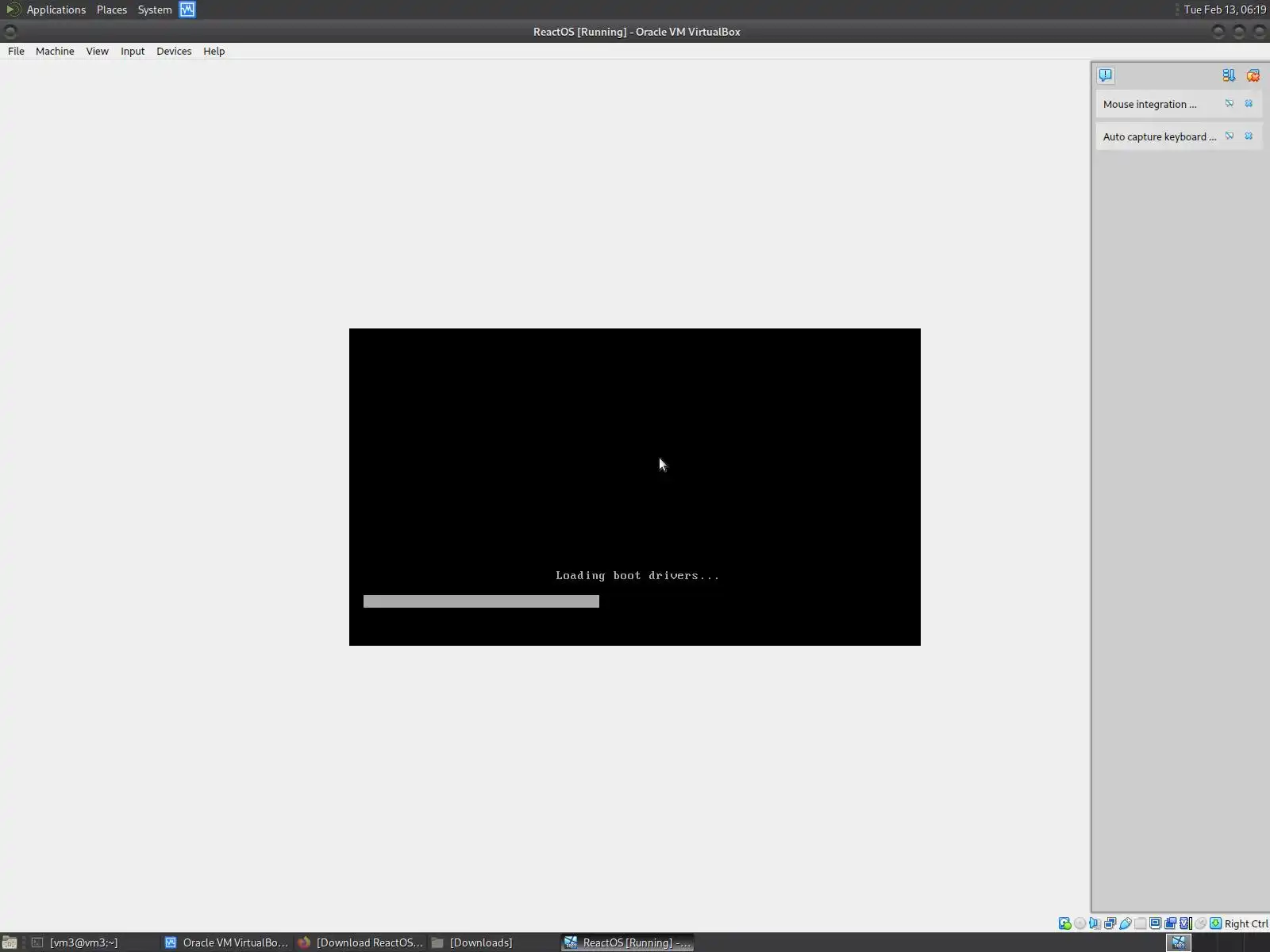Viewport: 1270px width, 952px height.
Task: Click the ReactOS boot progress bar
Action: coord(481,601)
